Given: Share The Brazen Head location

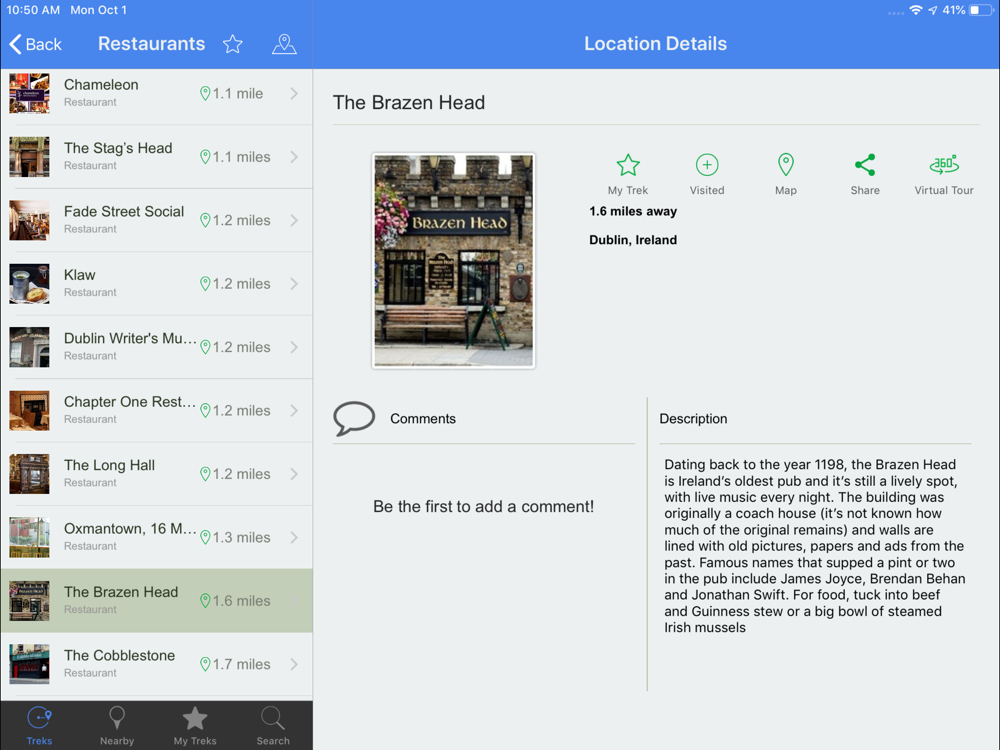Looking at the screenshot, I should point(865,174).
